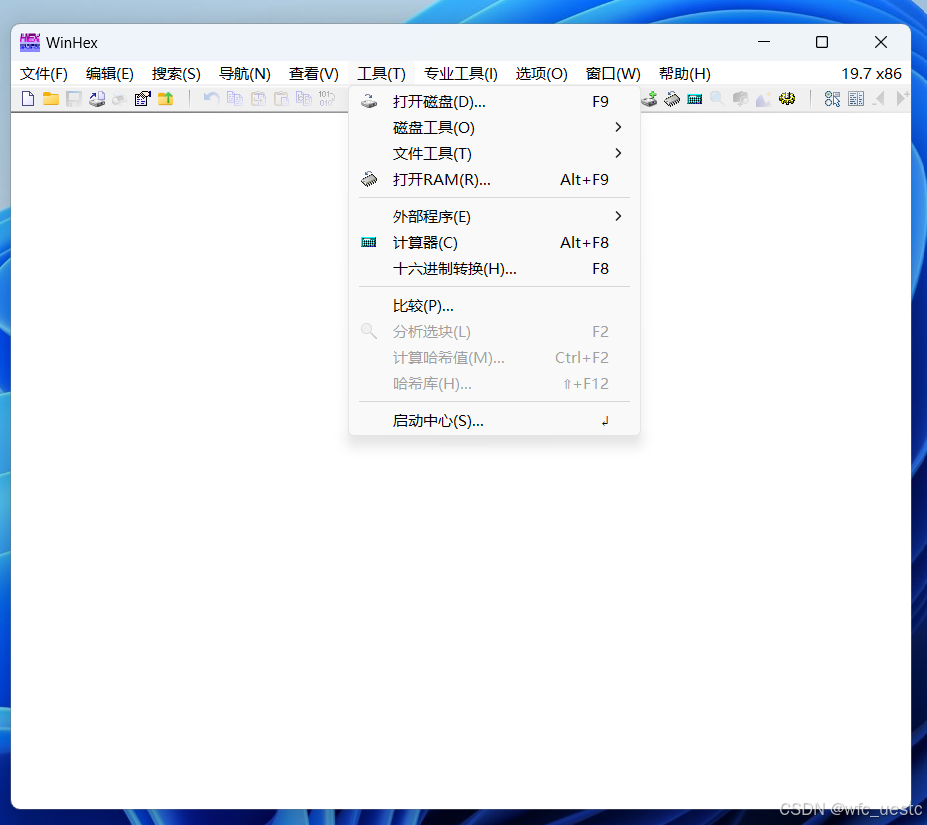
Task: Click the data interpreter pointer icon
Action: click(x=832, y=99)
